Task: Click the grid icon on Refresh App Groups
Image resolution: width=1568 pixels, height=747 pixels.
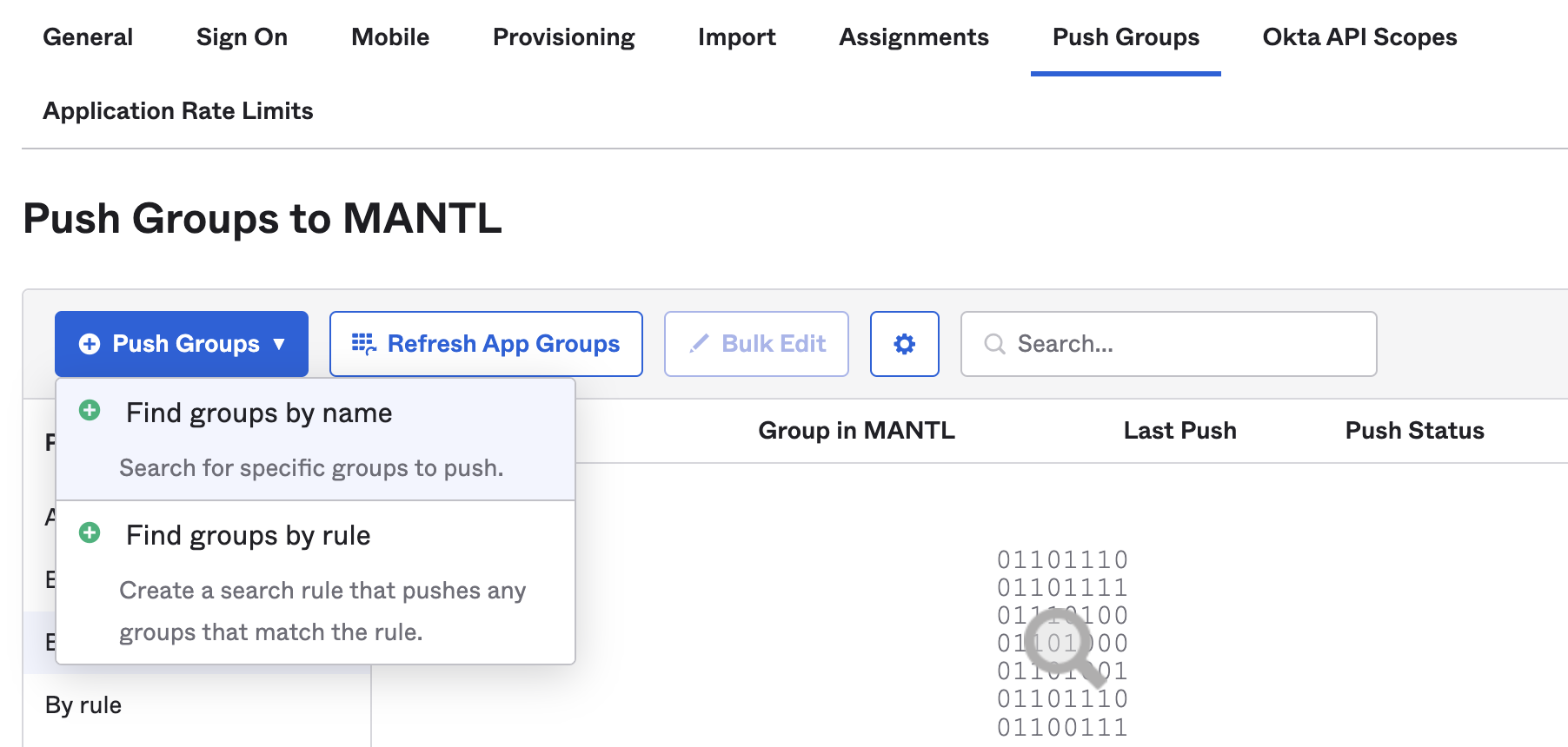Action: 363,344
